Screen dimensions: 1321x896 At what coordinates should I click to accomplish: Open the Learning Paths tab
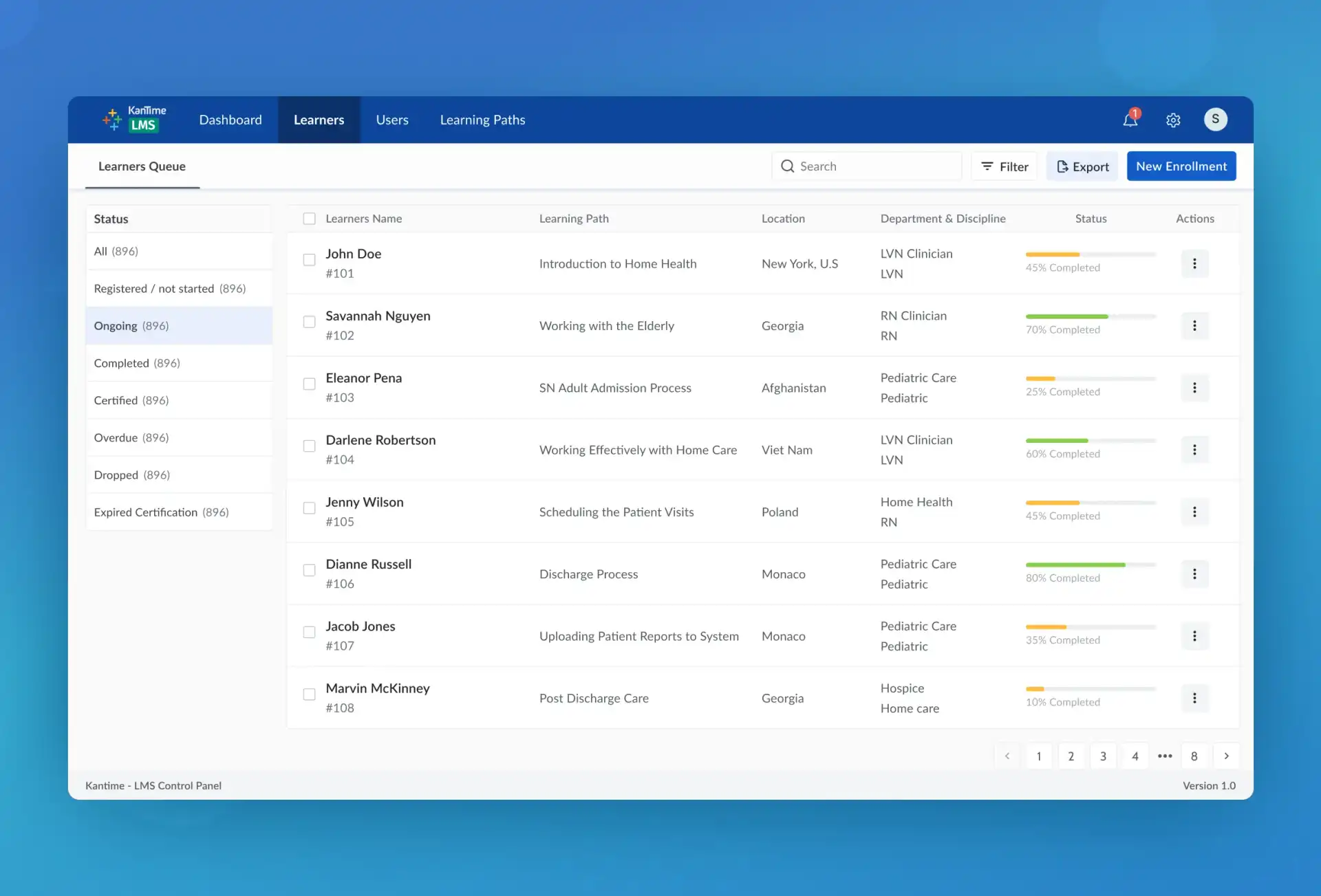pyautogui.click(x=482, y=120)
